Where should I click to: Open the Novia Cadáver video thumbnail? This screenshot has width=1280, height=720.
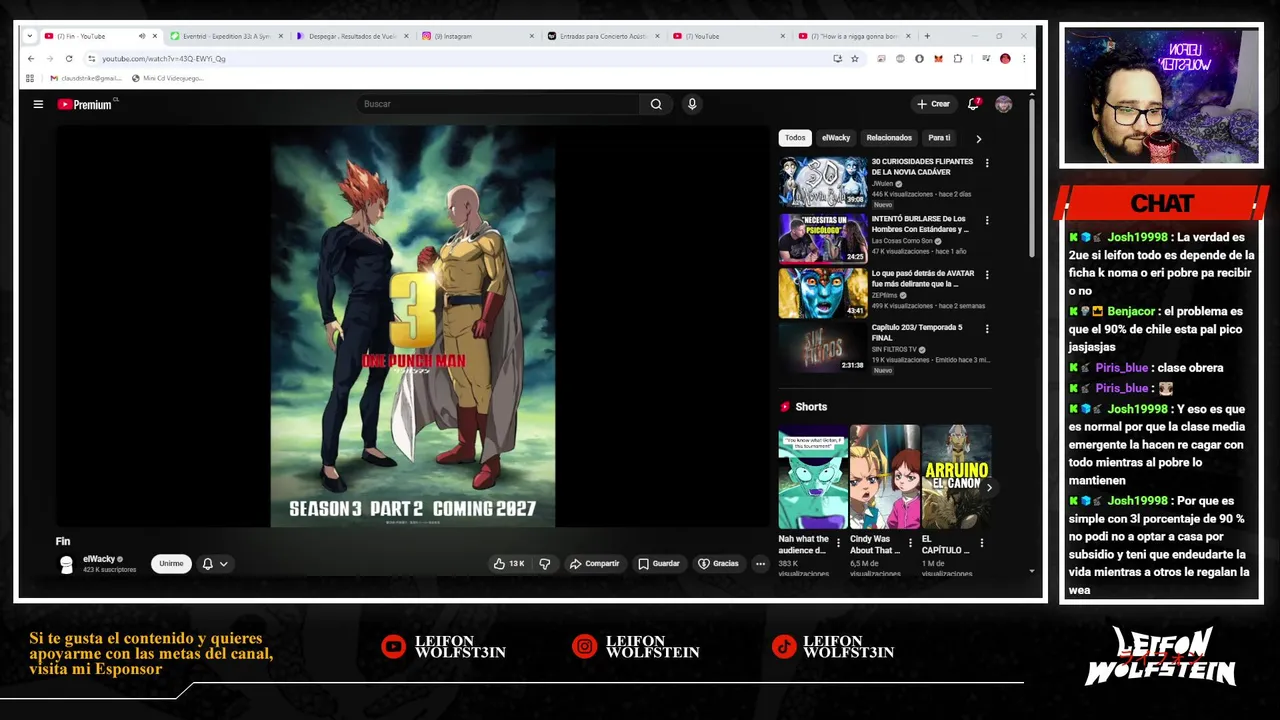[x=823, y=182]
